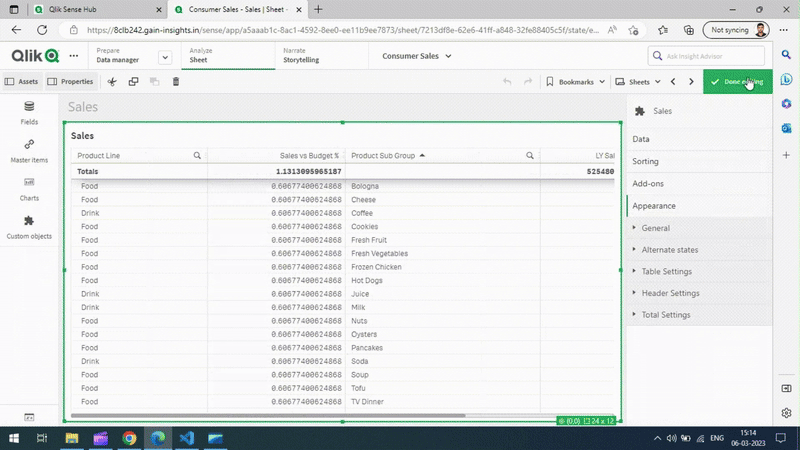Click Sales vs Budget % column header

[309, 156]
